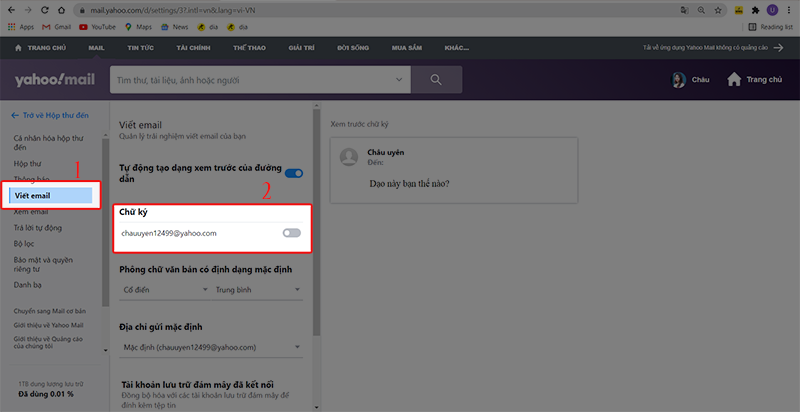800x412 pixels.
Task: Click the Châu uyên preview avatar
Action: (x=349, y=157)
